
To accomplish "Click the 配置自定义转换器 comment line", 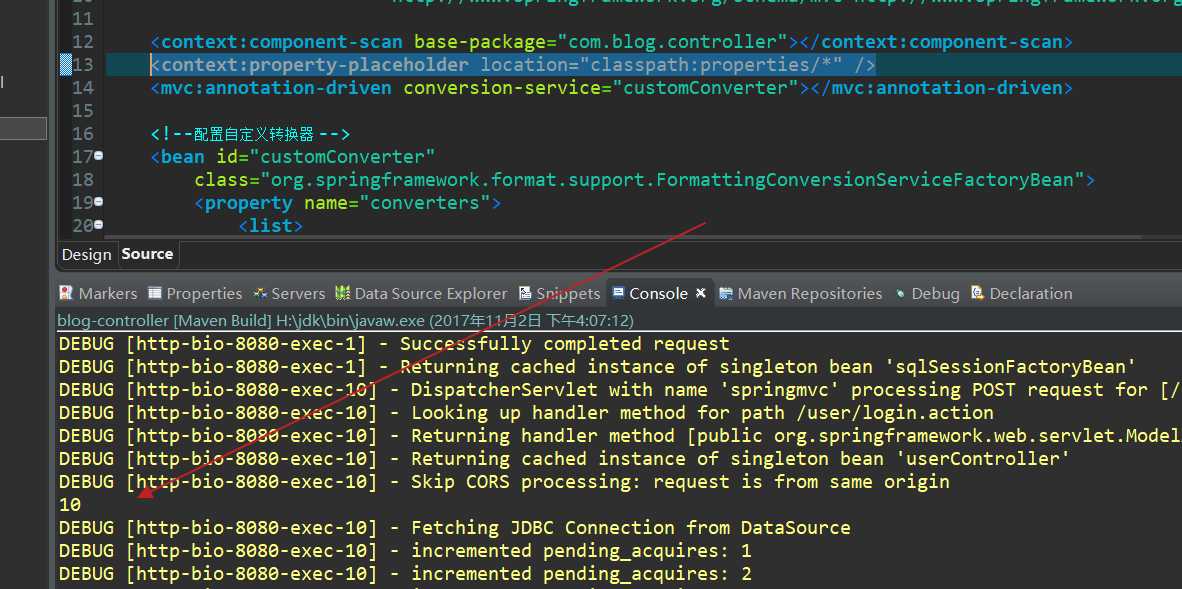I will (250, 134).
